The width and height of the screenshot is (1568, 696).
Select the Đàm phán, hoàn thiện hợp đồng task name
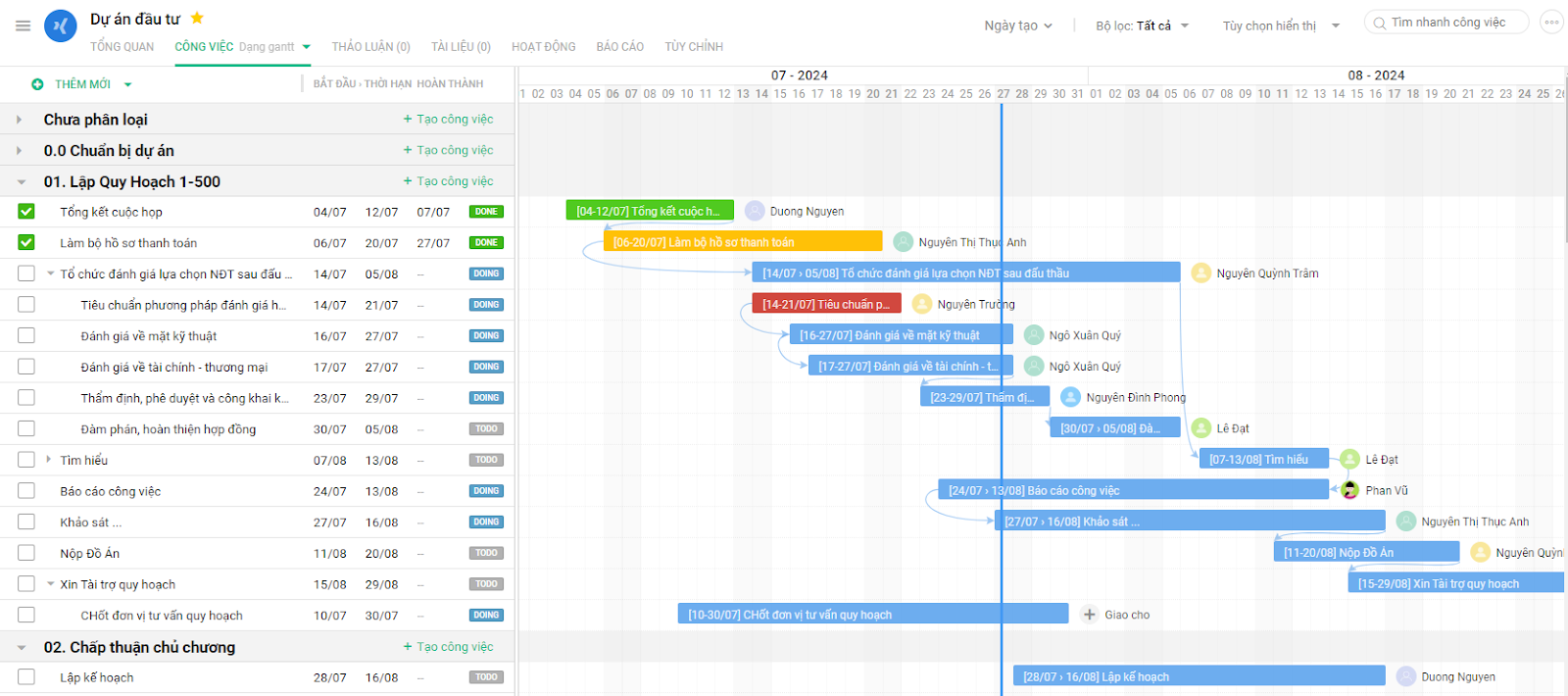pos(169,429)
